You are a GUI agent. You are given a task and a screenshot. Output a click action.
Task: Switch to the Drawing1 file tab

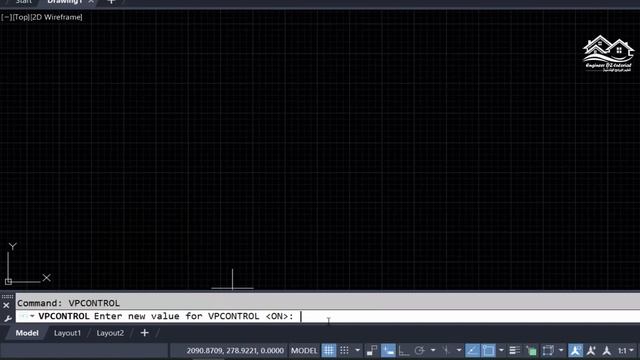click(x=64, y=2)
